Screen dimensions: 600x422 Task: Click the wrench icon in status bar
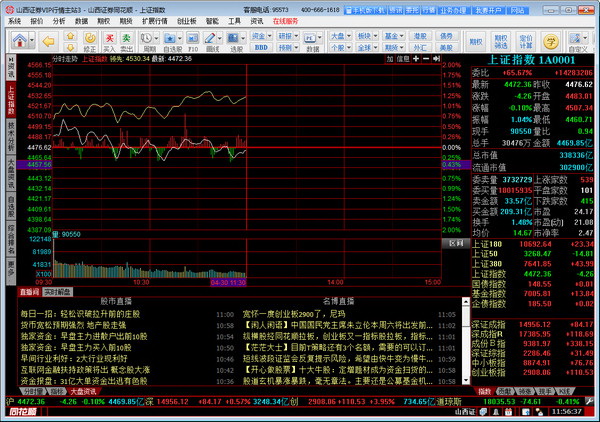[589, 401]
